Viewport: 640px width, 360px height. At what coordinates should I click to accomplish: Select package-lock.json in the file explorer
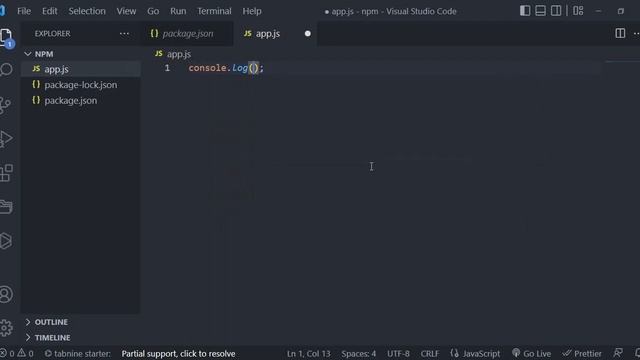point(81,85)
